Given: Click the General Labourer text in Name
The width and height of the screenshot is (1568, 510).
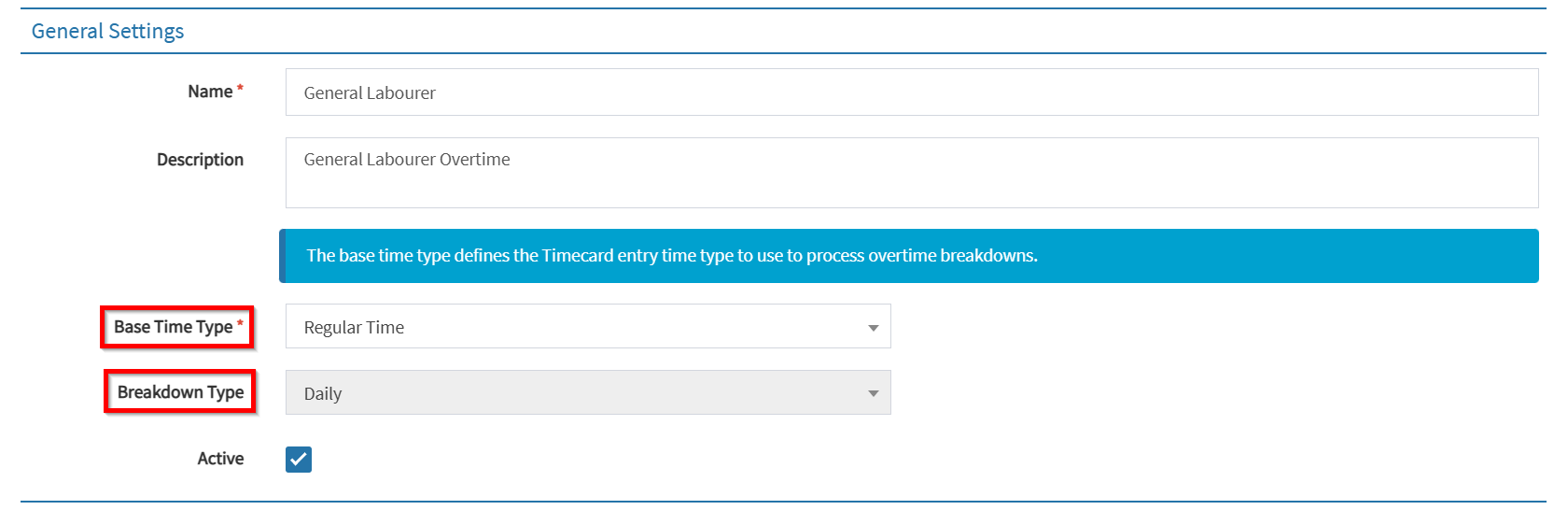Looking at the screenshot, I should pyautogui.click(x=370, y=93).
